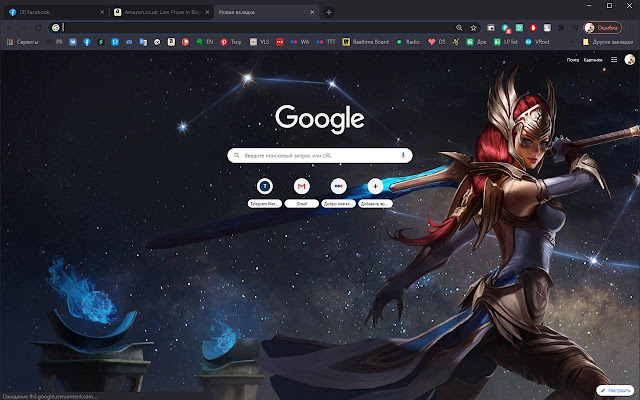Close the Новая вкладка tab
640x400 pixels.
pyautogui.click(x=312, y=12)
